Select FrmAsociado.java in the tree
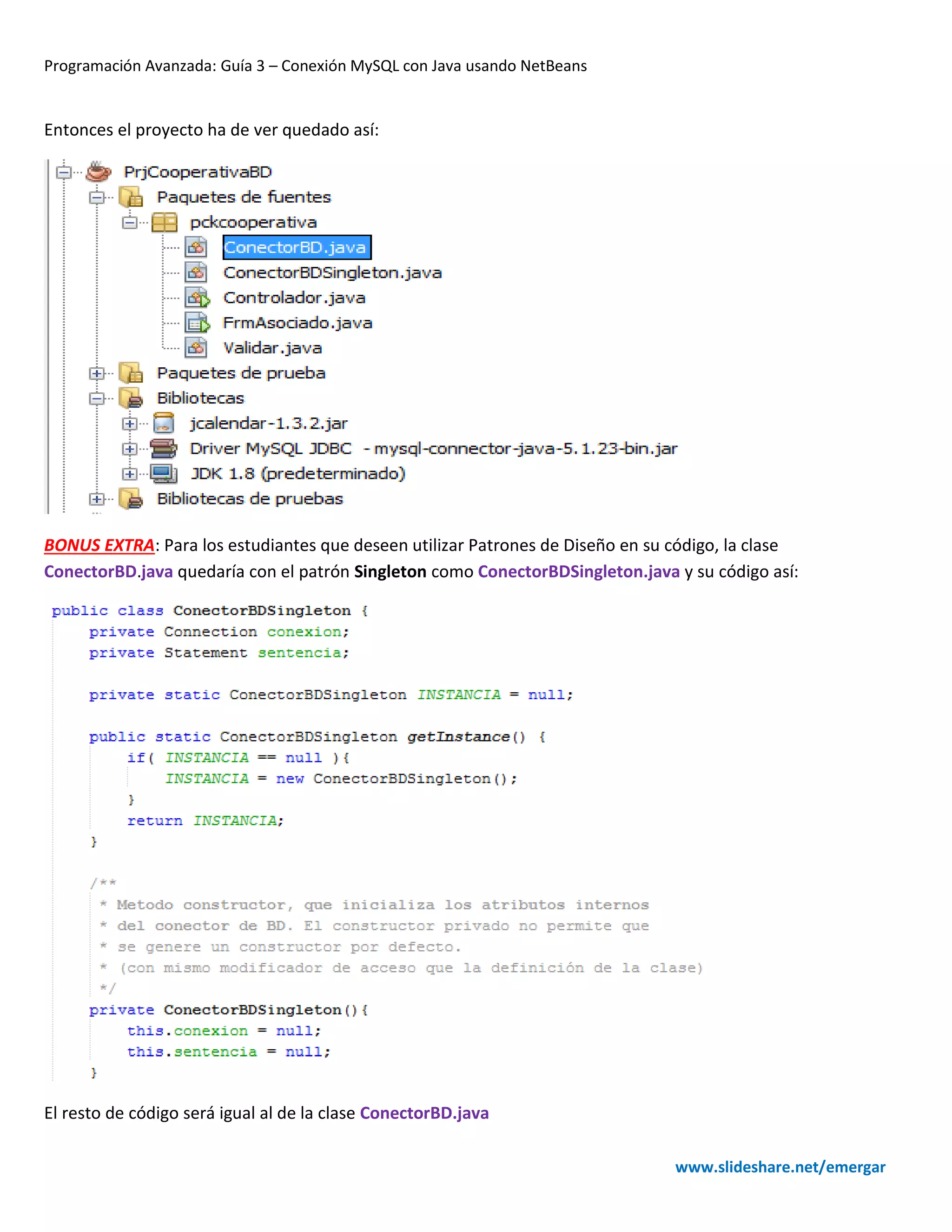This screenshot has height=1232, width=952. pyautogui.click(x=297, y=323)
